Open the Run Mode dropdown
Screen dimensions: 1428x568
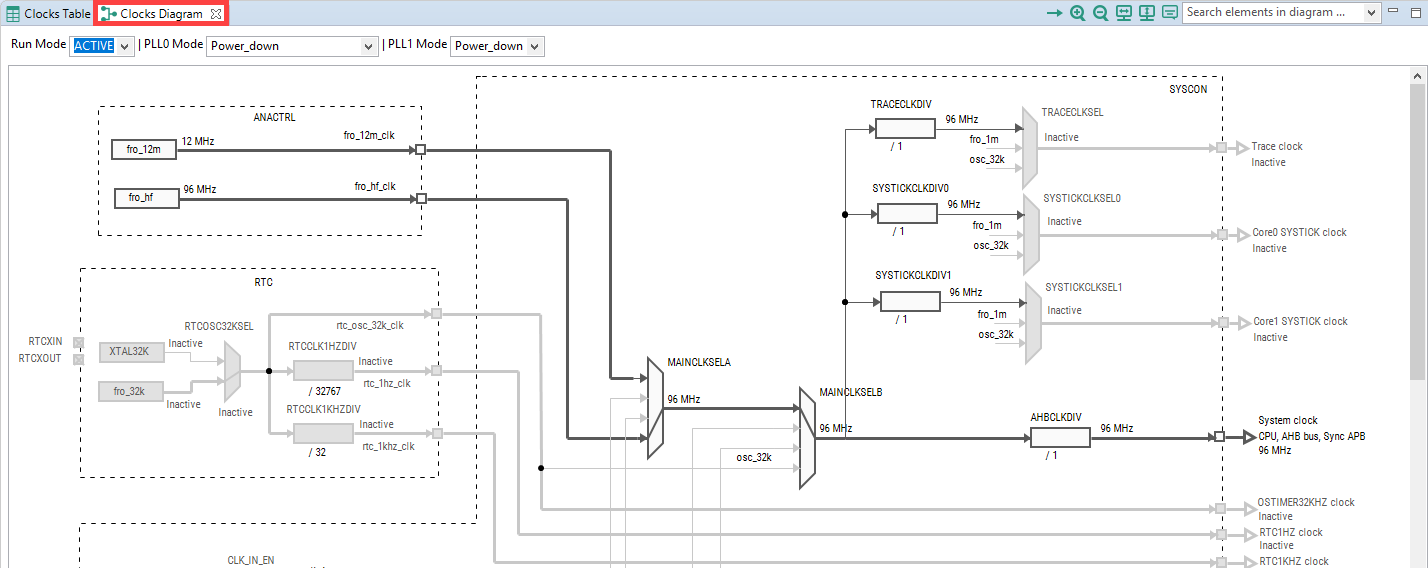101,46
